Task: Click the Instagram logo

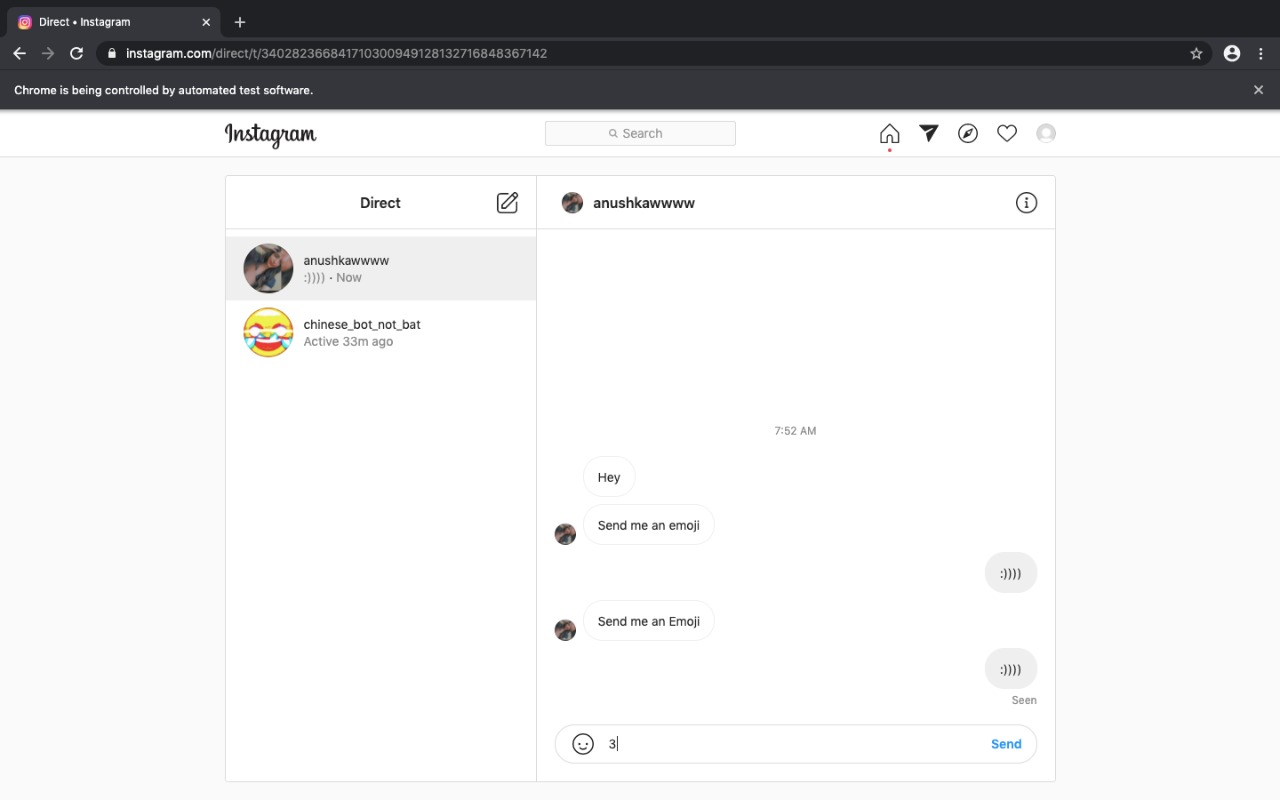Action: point(270,135)
